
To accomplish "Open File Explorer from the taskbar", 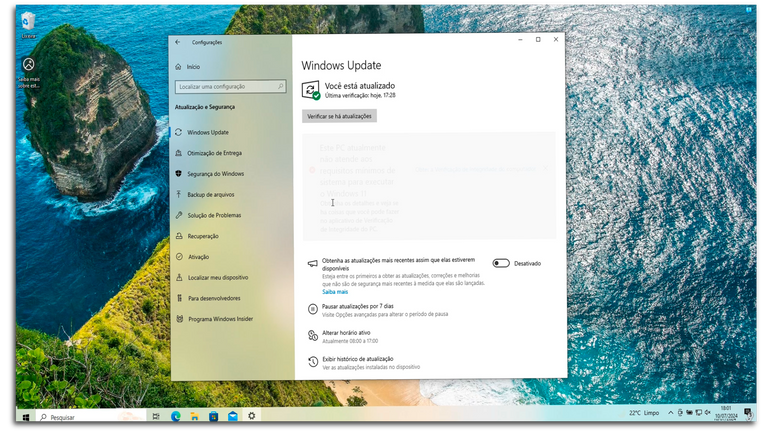I will point(194,416).
